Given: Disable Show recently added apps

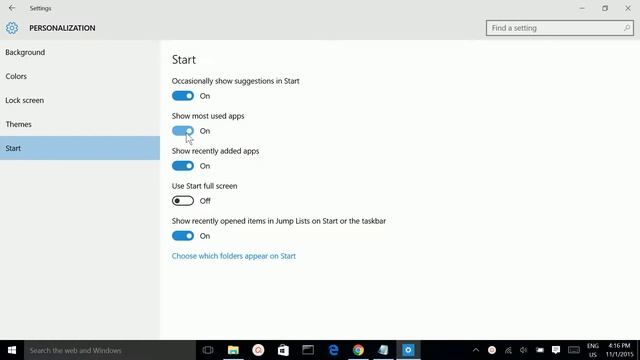Looking at the screenshot, I should [183, 166].
